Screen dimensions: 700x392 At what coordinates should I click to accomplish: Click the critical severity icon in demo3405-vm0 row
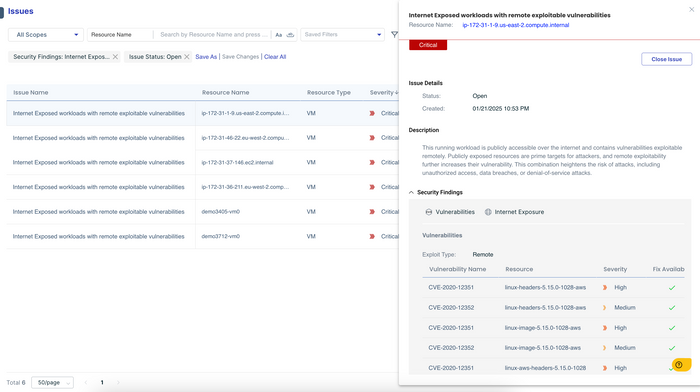(x=372, y=212)
